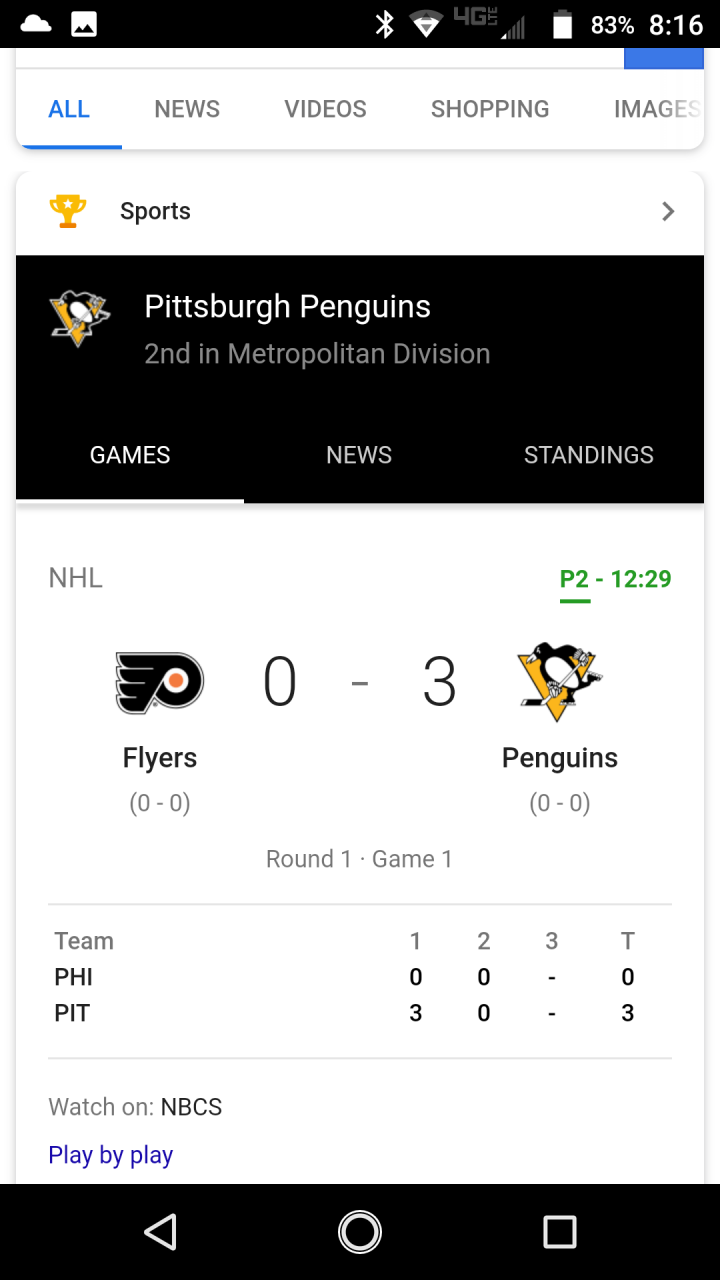Viewport: 720px width, 1280px height.
Task: Tap the Sports trophy icon
Action: point(68,211)
